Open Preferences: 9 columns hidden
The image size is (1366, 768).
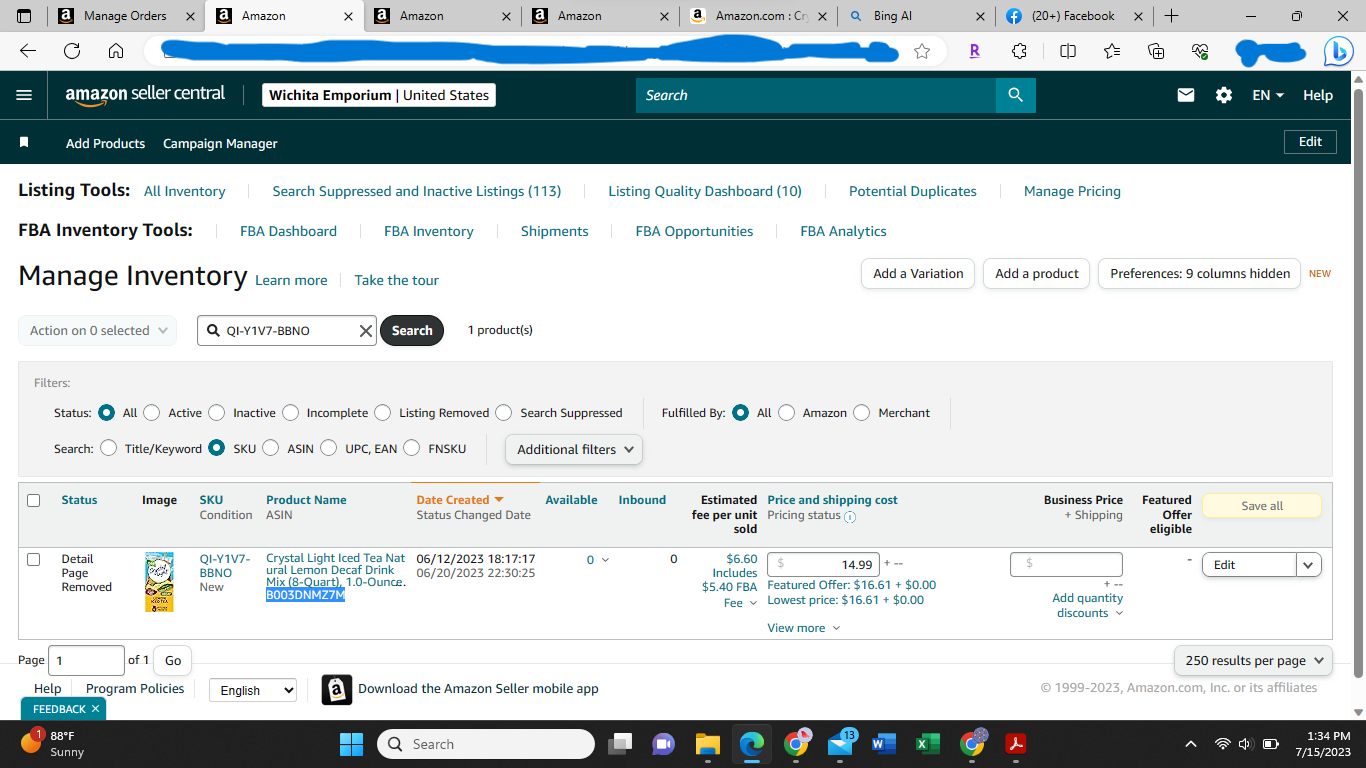tap(1200, 274)
